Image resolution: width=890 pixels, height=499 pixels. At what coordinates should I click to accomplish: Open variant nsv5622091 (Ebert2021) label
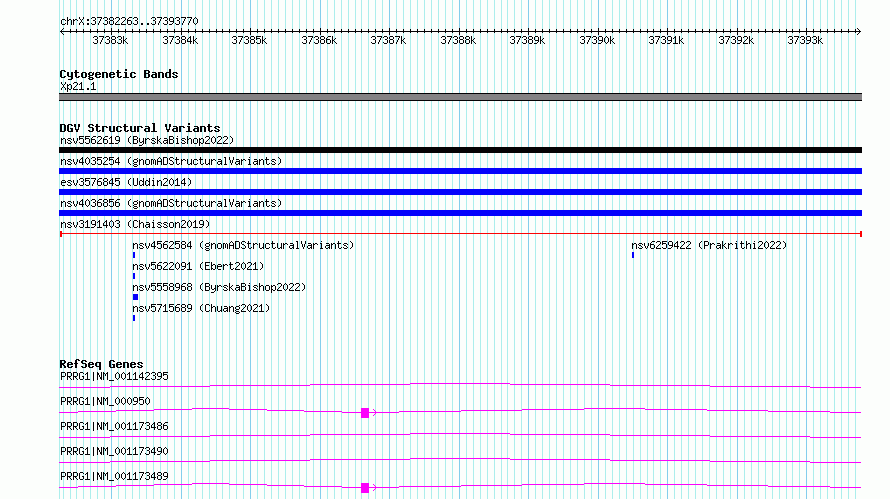pos(198,266)
